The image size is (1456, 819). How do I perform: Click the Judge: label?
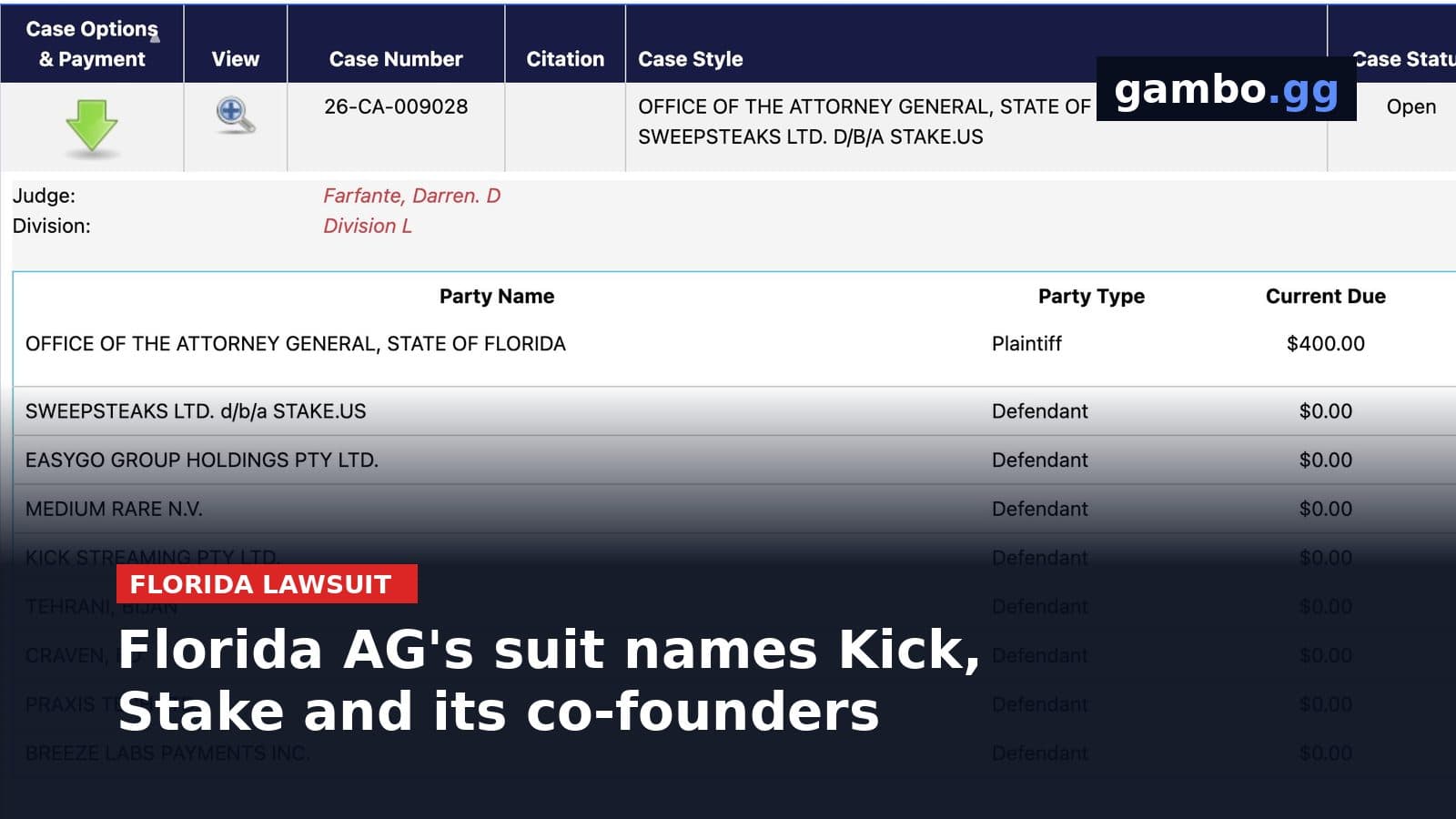pyautogui.click(x=44, y=196)
